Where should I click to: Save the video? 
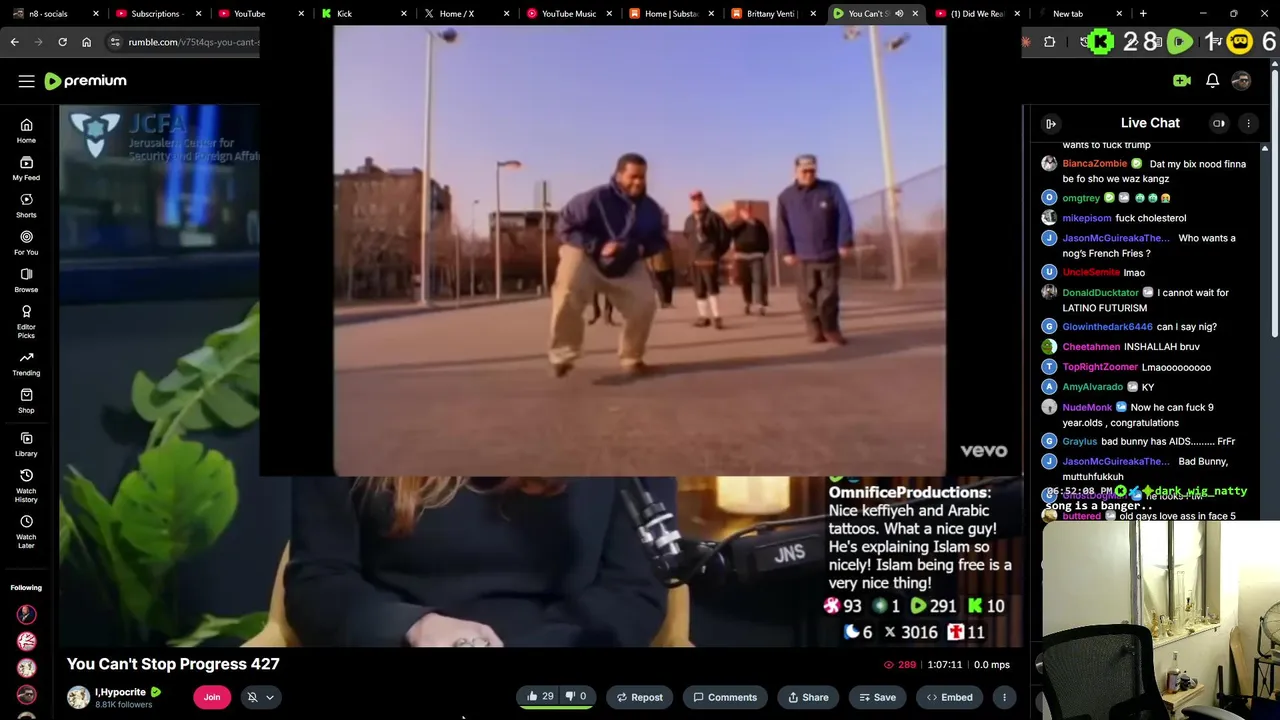877,697
